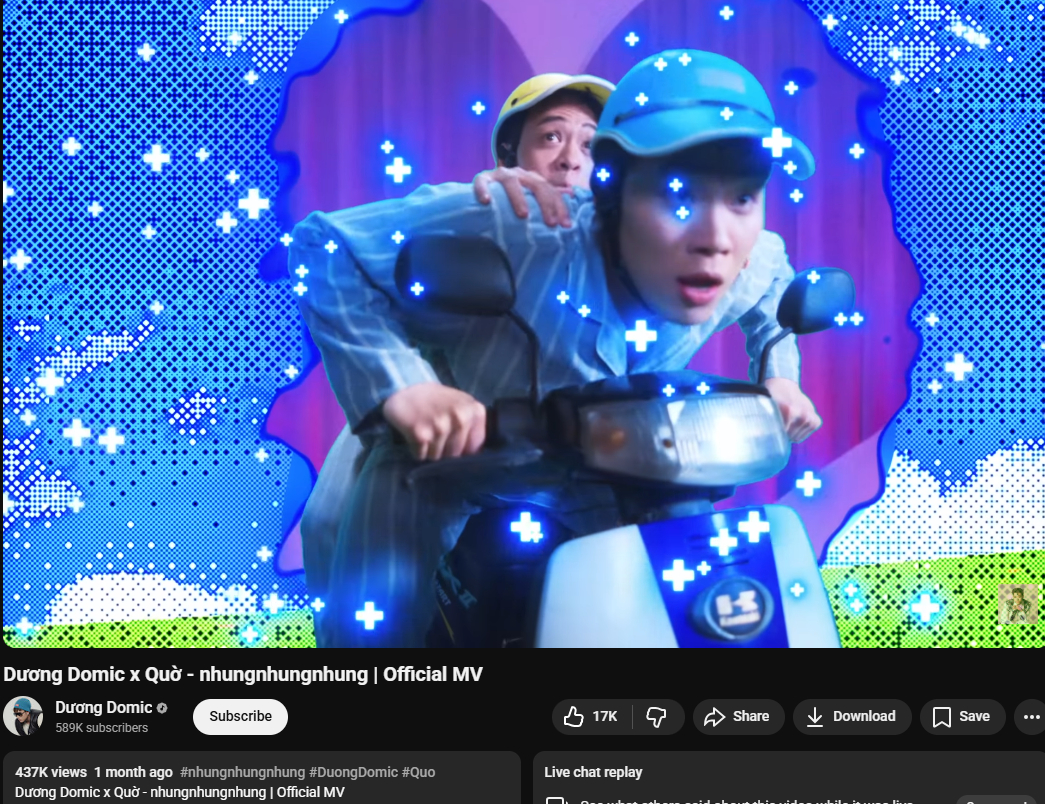Open the Dương Domic channel name link

click(x=103, y=708)
